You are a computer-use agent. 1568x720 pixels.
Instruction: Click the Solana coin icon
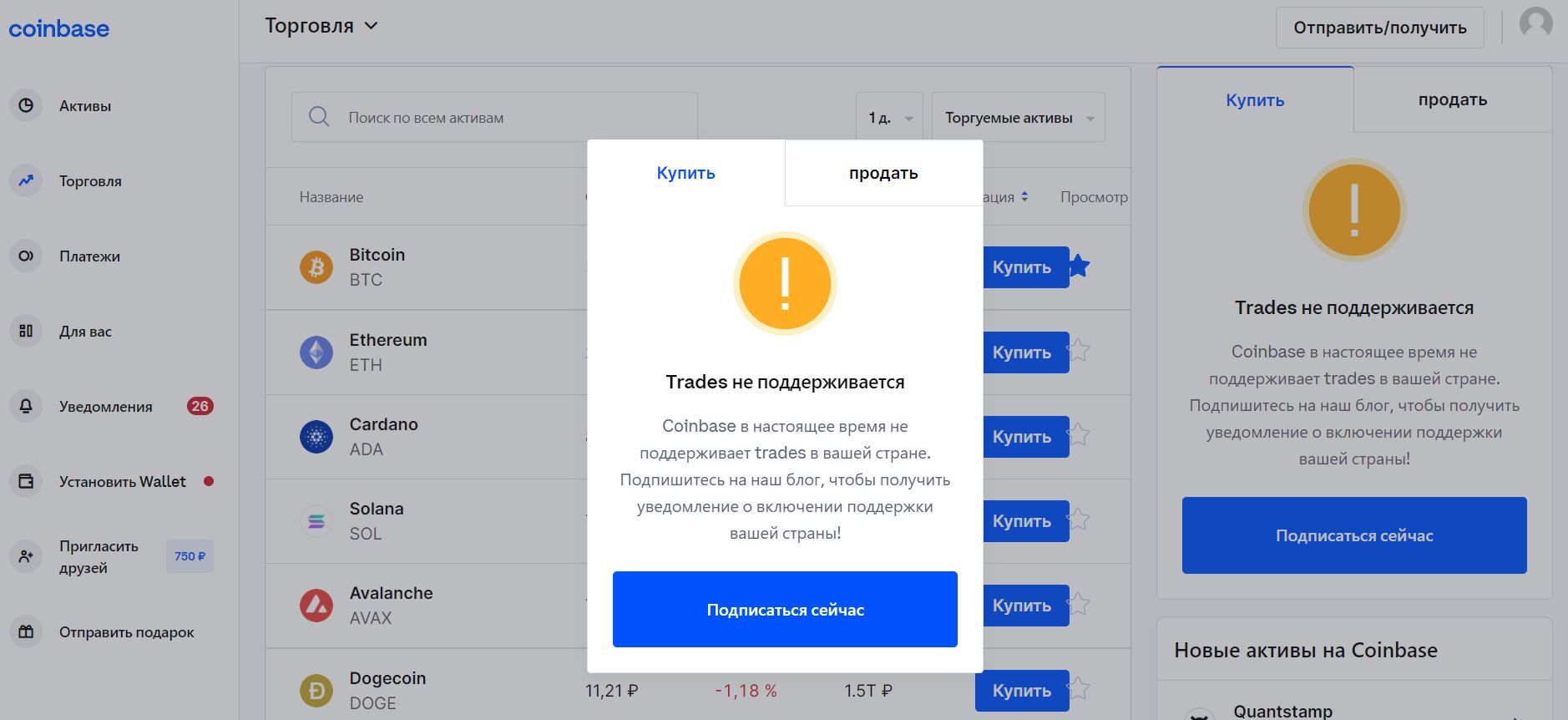point(316,521)
